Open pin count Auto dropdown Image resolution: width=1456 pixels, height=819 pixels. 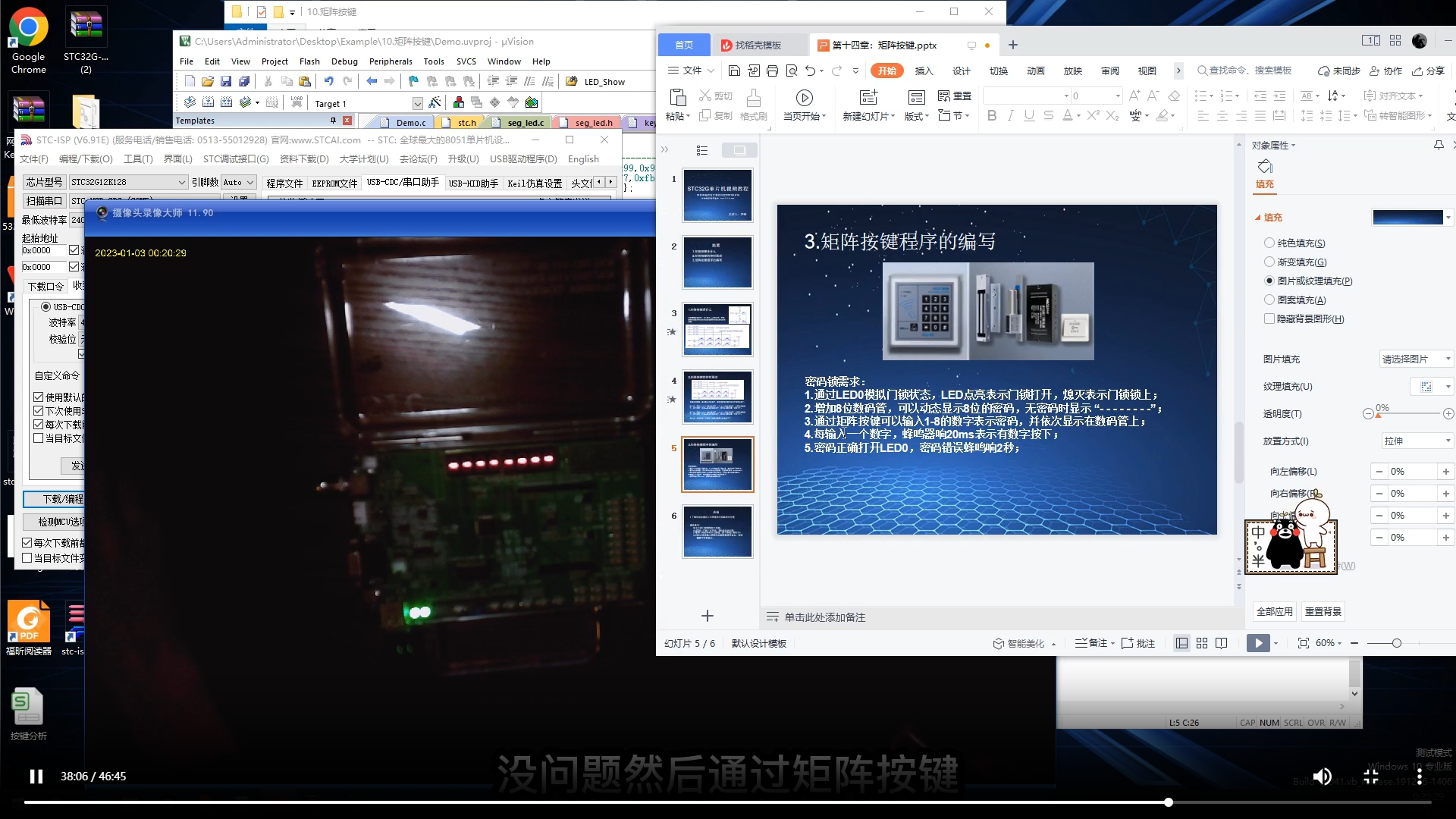pyautogui.click(x=238, y=182)
